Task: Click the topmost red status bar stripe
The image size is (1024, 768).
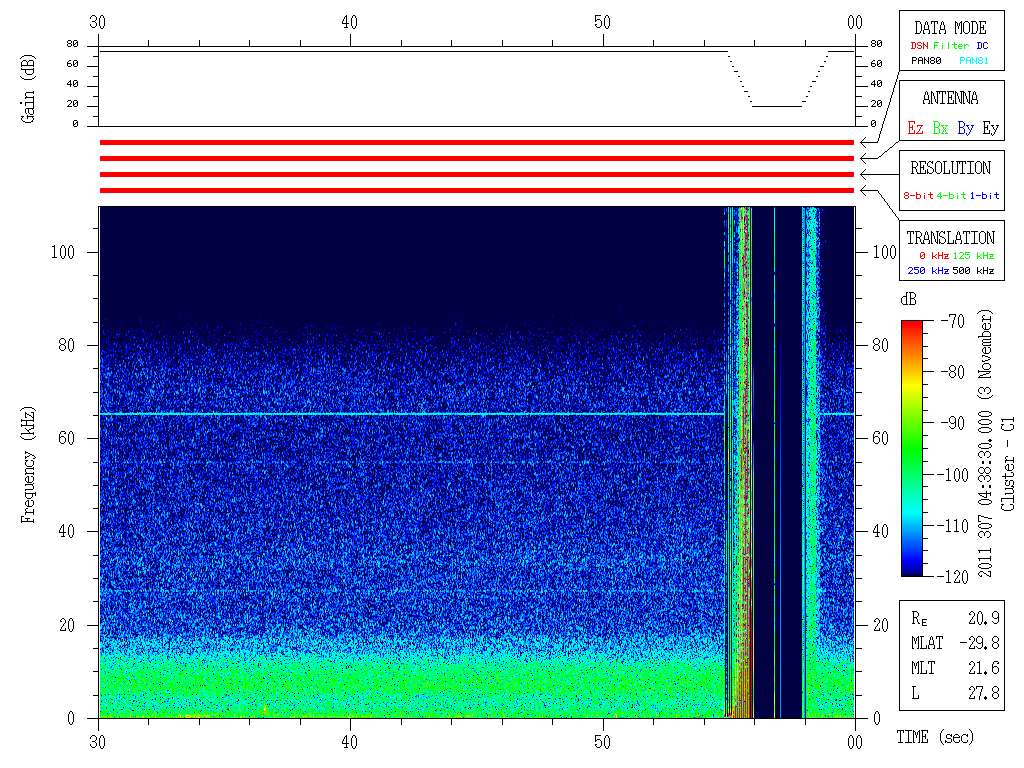Action: pos(476,143)
